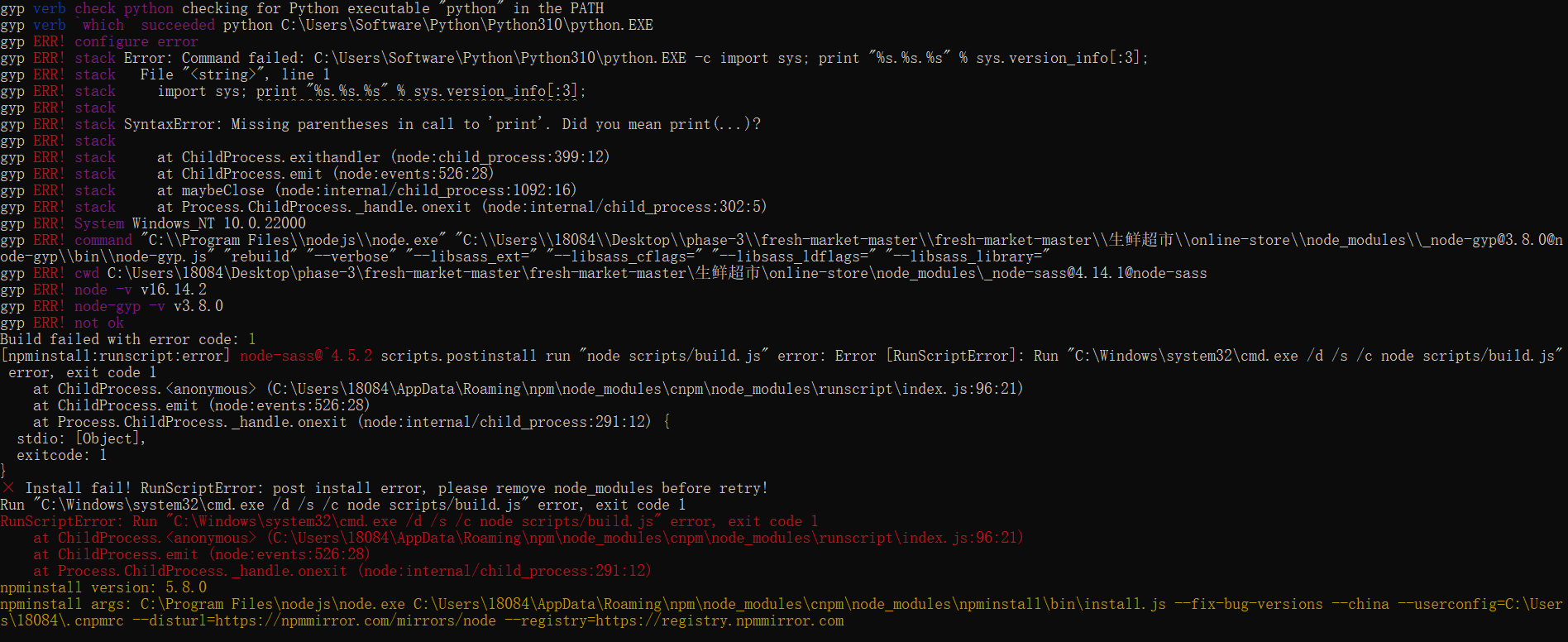
Task: Click the cwd path containing node-sass@4.14.1
Action: pyautogui.click(x=657, y=273)
